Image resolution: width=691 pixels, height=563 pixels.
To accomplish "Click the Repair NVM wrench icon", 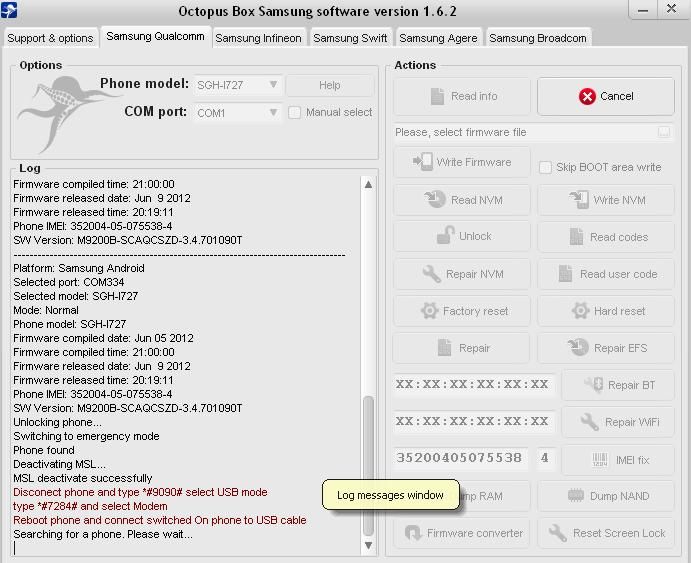I will click(x=431, y=274).
